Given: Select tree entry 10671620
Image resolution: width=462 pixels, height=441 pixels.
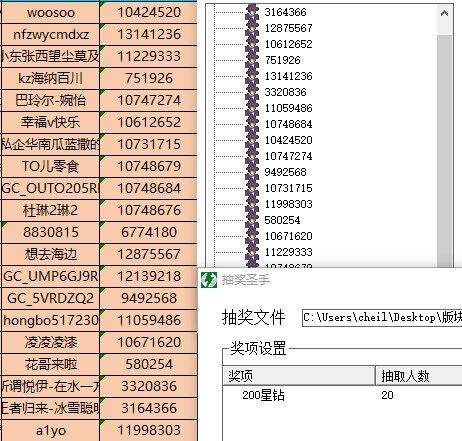Looking at the screenshot, I should (288, 236).
